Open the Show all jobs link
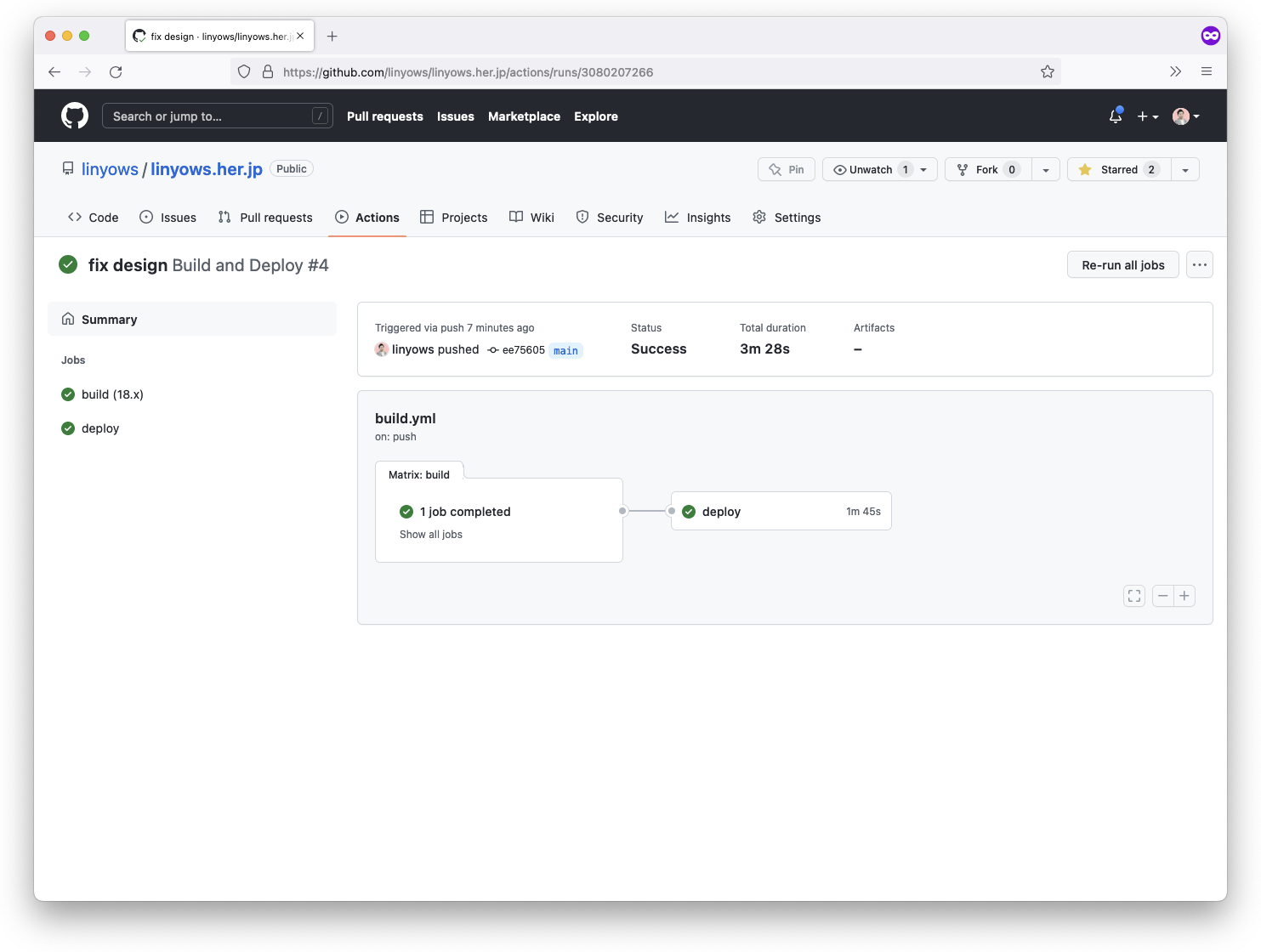Screen dimensions: 1261x952 [x=430, y=534]
